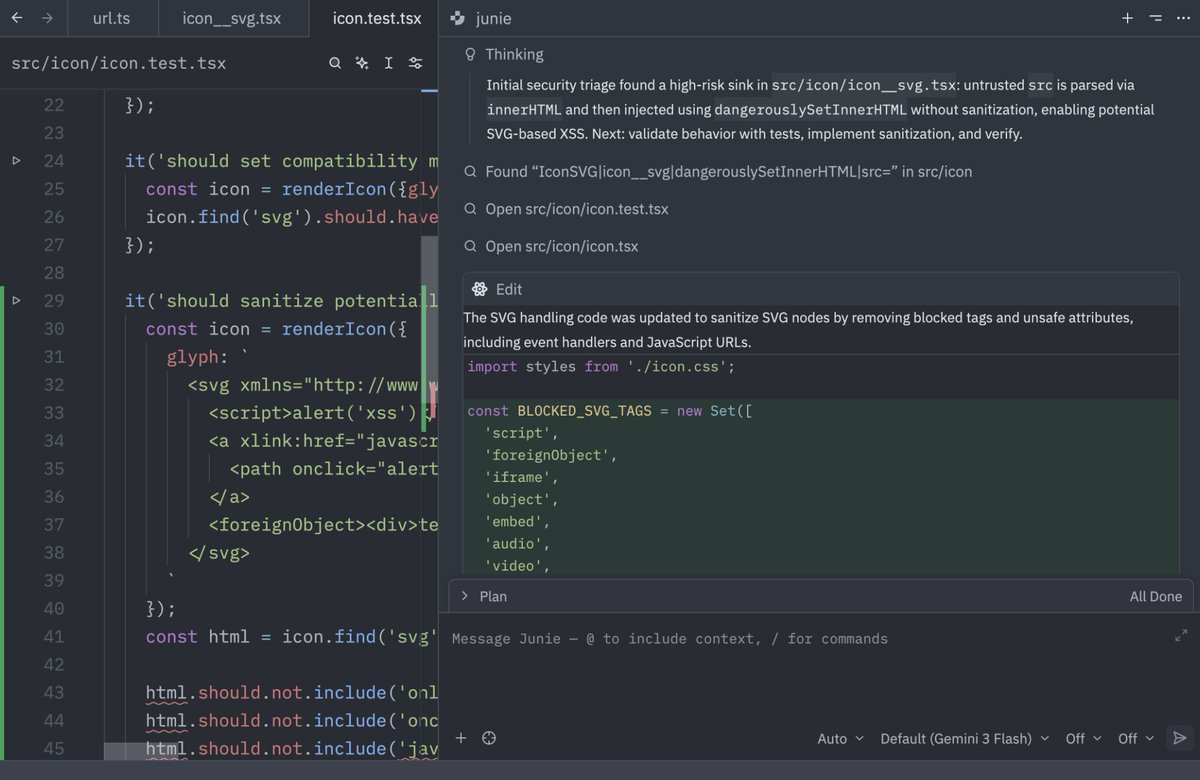Expand the Plan section chevron
1200x780 pixels.
click(x=465, y=596)
